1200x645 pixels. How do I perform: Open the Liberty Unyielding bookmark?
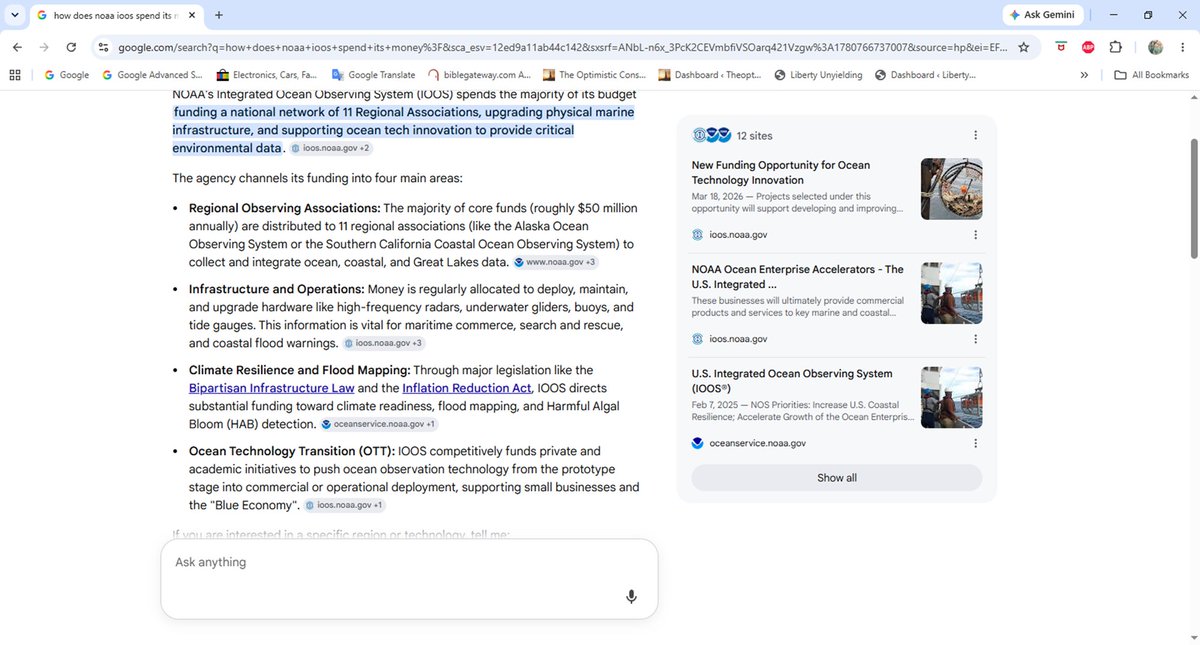pyautogui.click(x=818, y=74)
